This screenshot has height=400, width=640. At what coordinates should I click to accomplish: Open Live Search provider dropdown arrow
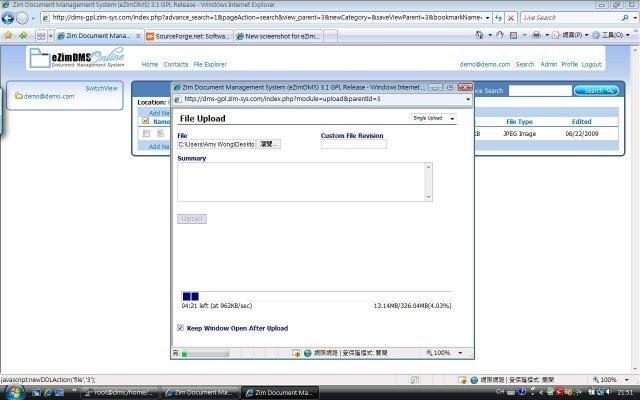coord(635,18)
